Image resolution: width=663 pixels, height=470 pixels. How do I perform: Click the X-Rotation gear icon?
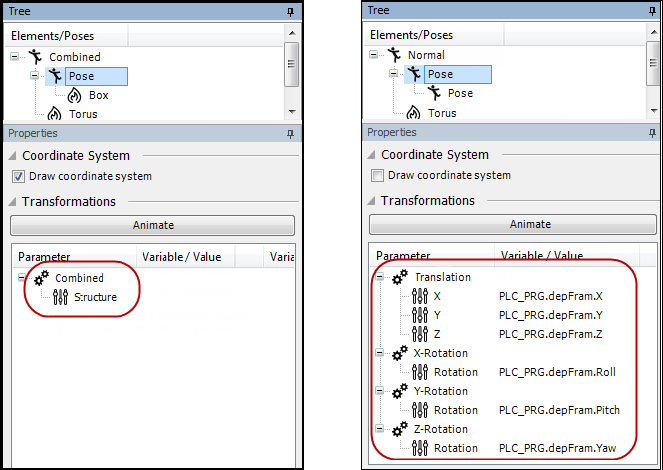(400, 353)
